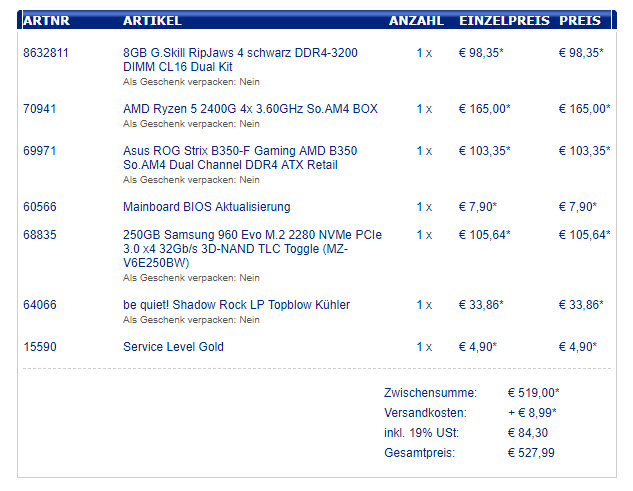
Task: Click the ARTIKEL column header
Action: (x=152, y=21)
